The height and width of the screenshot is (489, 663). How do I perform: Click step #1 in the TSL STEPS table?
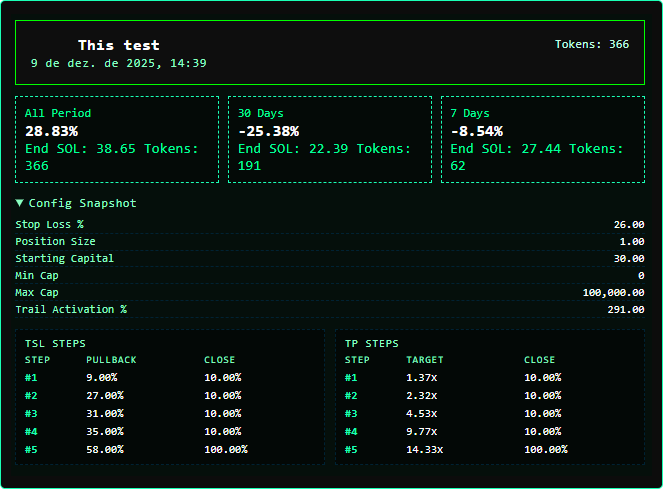31,377
